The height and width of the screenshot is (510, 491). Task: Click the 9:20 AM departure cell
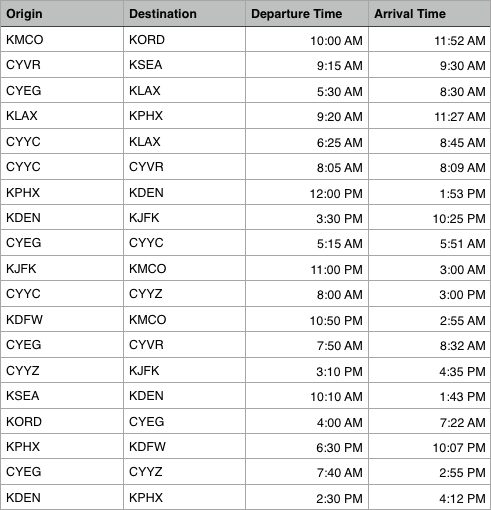[307, 116]
